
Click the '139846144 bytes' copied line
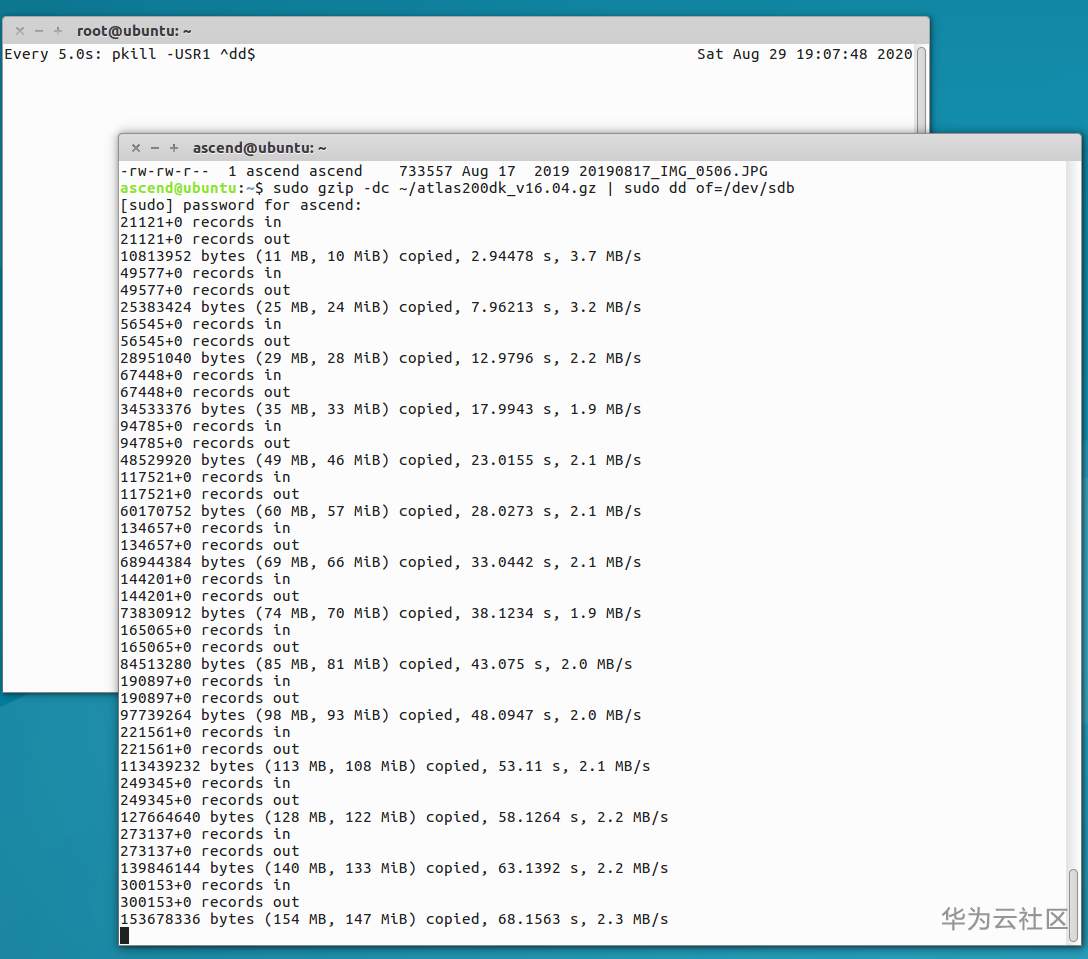tap(394, 868)
